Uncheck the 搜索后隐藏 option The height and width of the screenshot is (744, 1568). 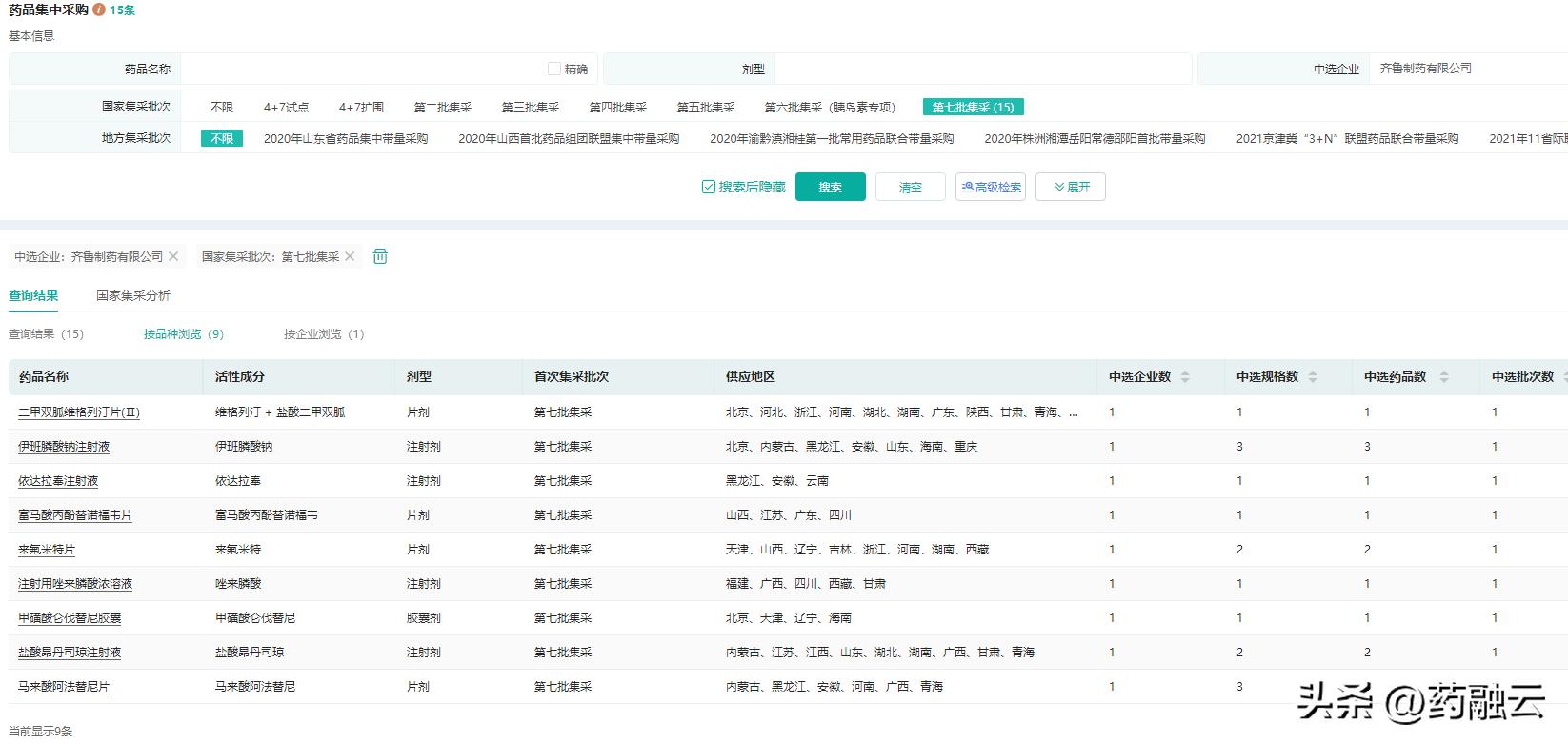point(708,187)
